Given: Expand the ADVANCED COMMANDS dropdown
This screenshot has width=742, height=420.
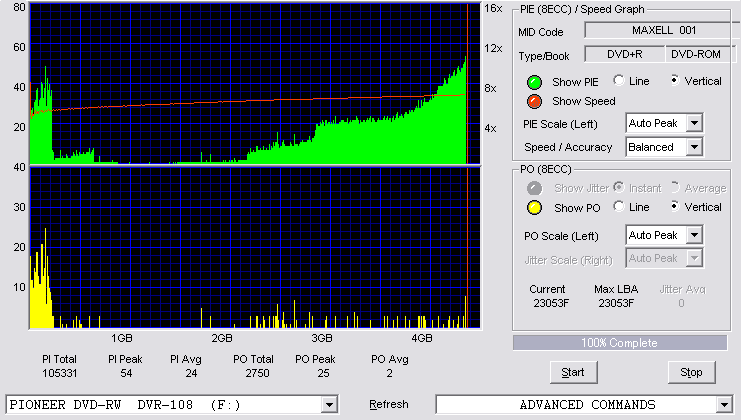Looking at the screenshot, I should coord(724,405).
